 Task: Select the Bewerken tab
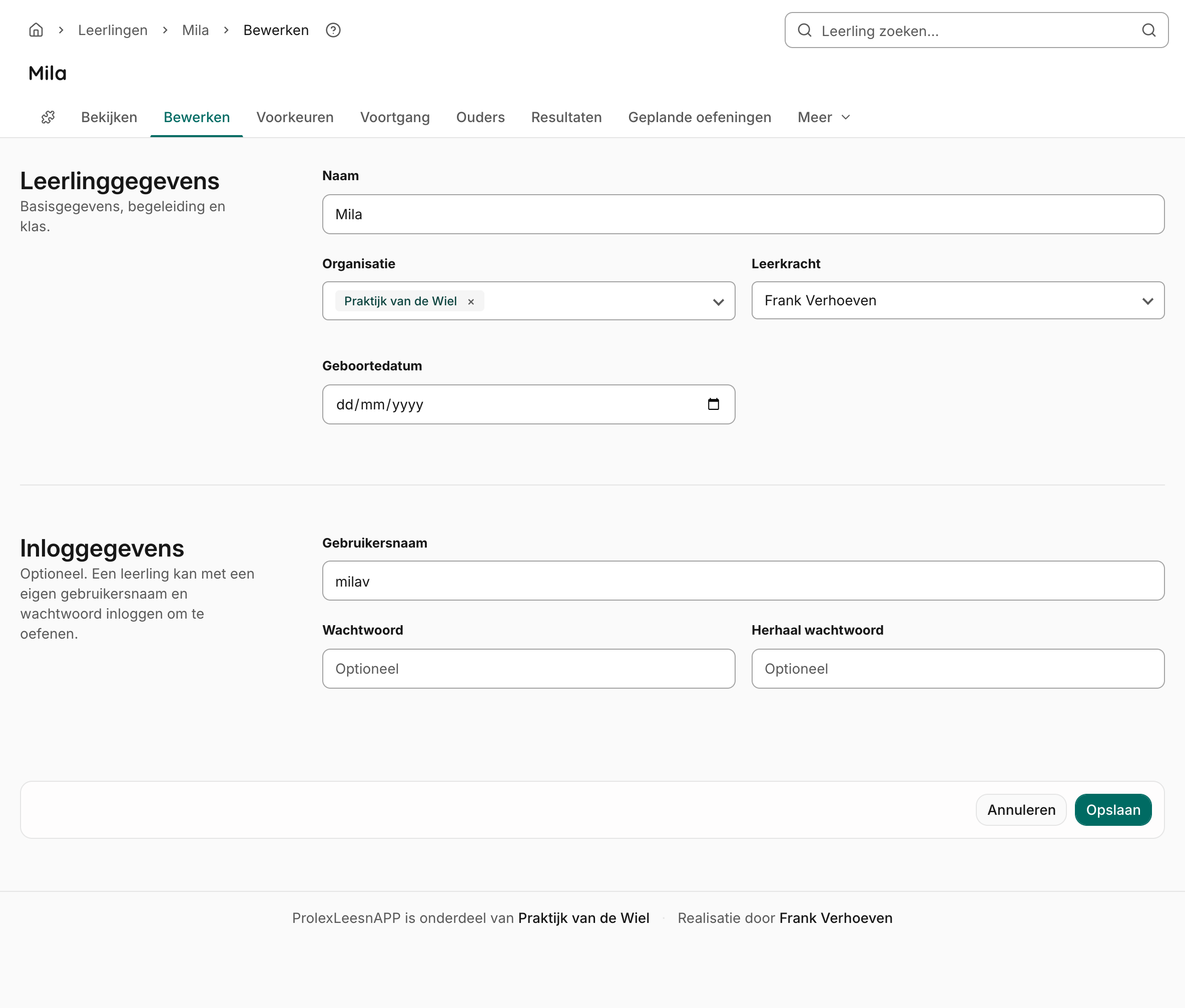click(197, 117)
